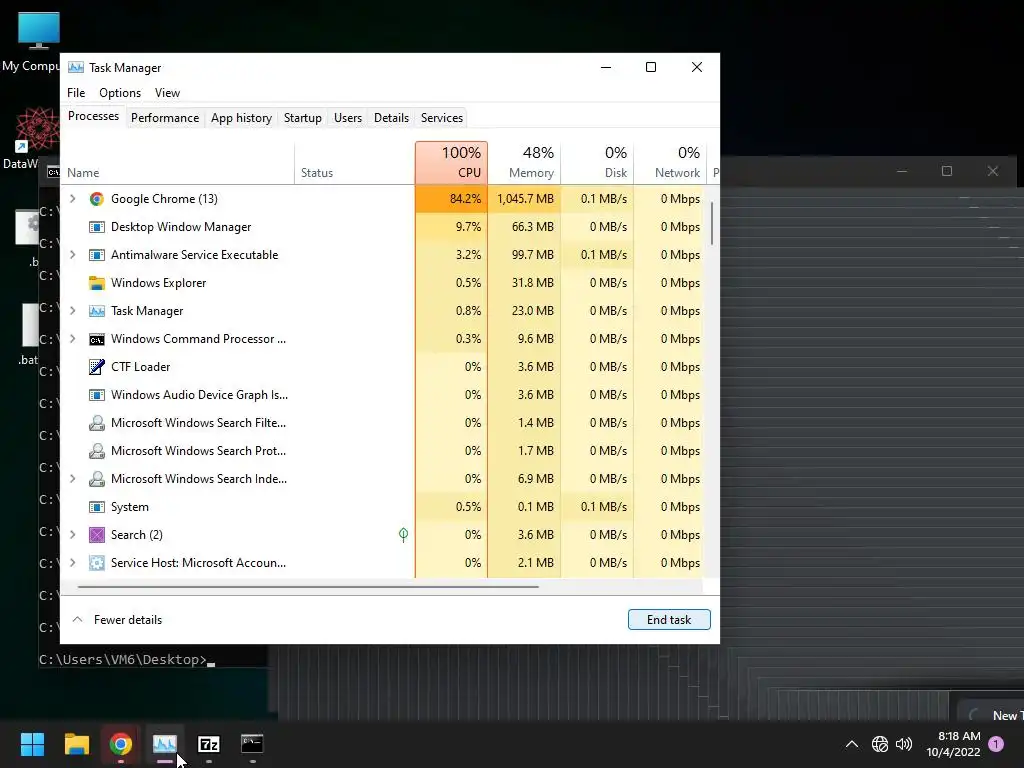Click the Google Chrome process icon
The height and width of the screenshot is (768, 1024).
click(x=97, y=199)
